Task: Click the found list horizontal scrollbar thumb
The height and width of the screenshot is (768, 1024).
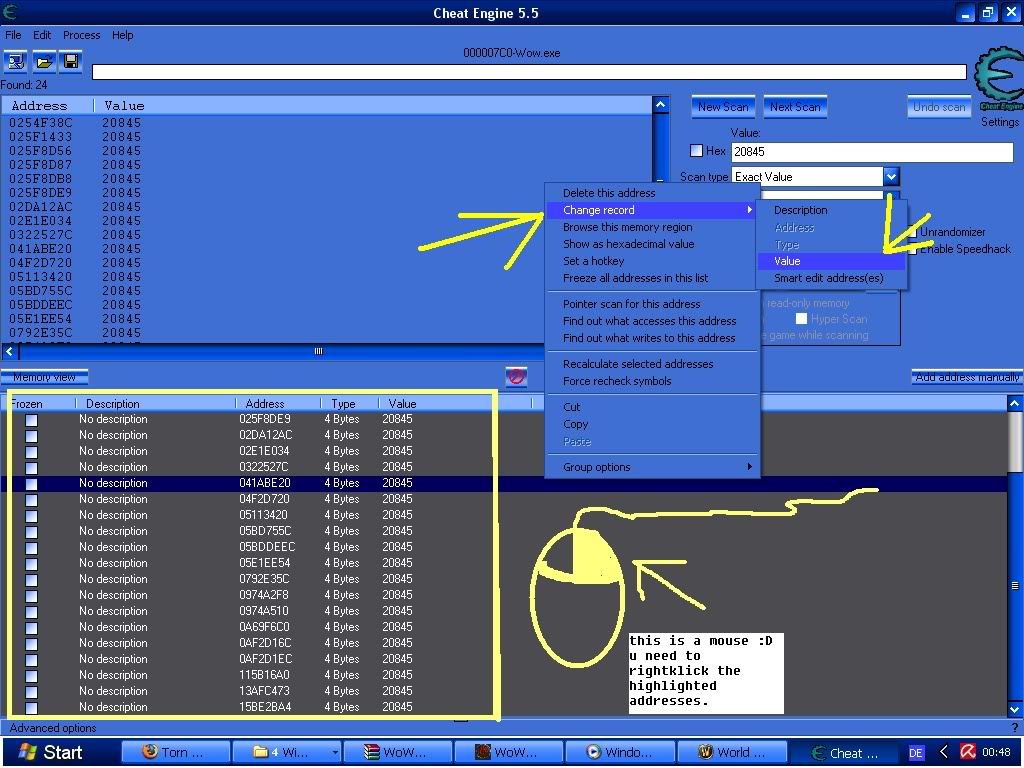Action: tap(319, 351)
